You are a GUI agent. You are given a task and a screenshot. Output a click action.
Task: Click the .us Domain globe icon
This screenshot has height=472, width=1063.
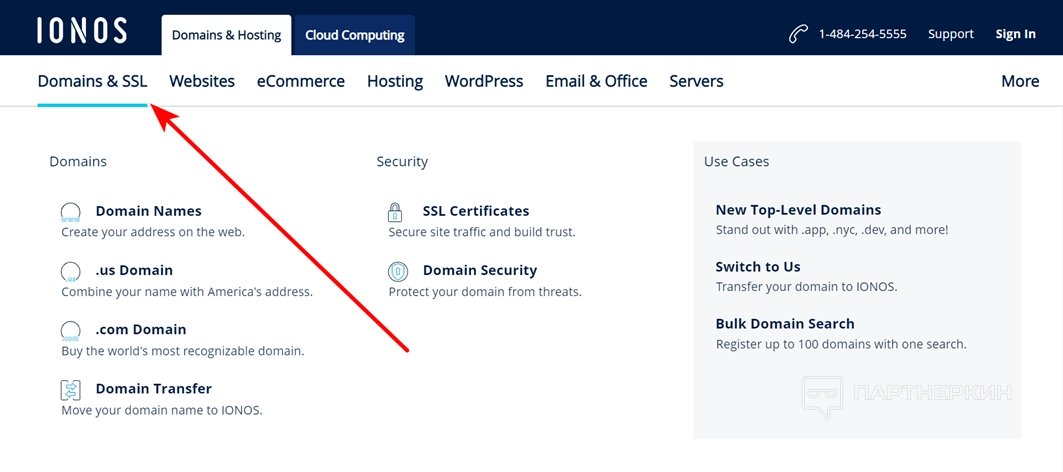tap(71, 271)
